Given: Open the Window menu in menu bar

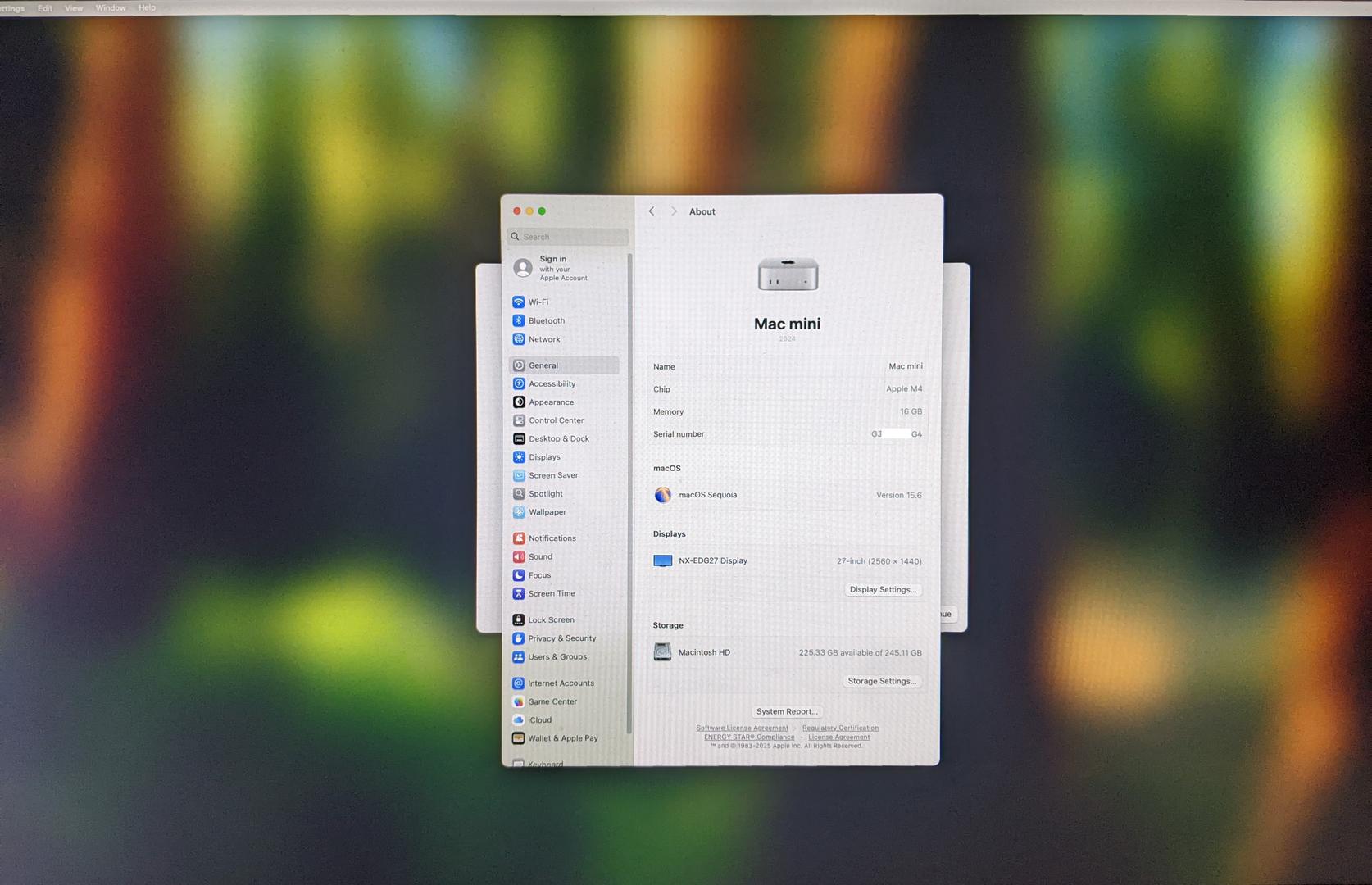Looking at the screenshot, I should [x=111, y=8].
